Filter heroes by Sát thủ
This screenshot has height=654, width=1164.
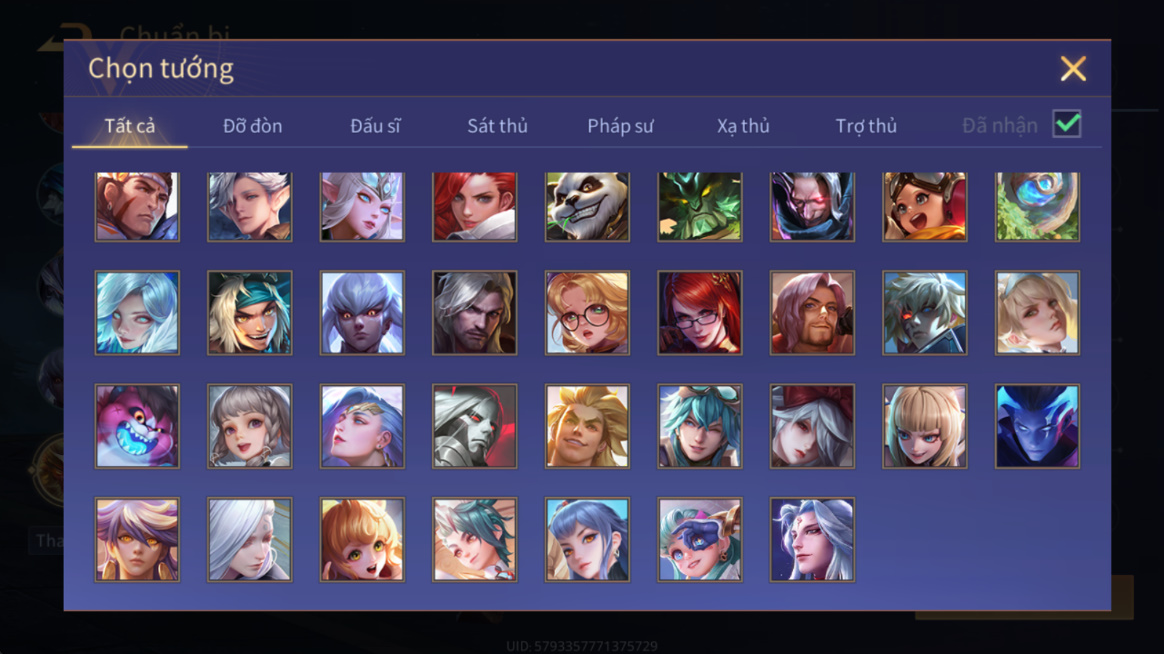pos(497,125)
